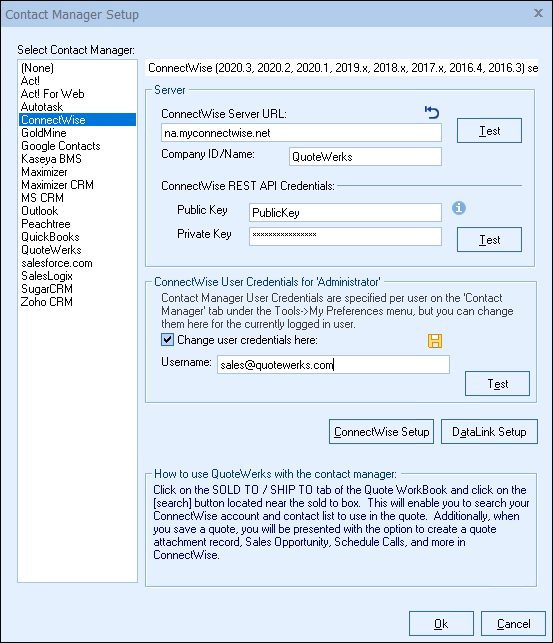553x643 pixels.
Task: Select Peachtree in the list
Action: click(x=77, y=224)
